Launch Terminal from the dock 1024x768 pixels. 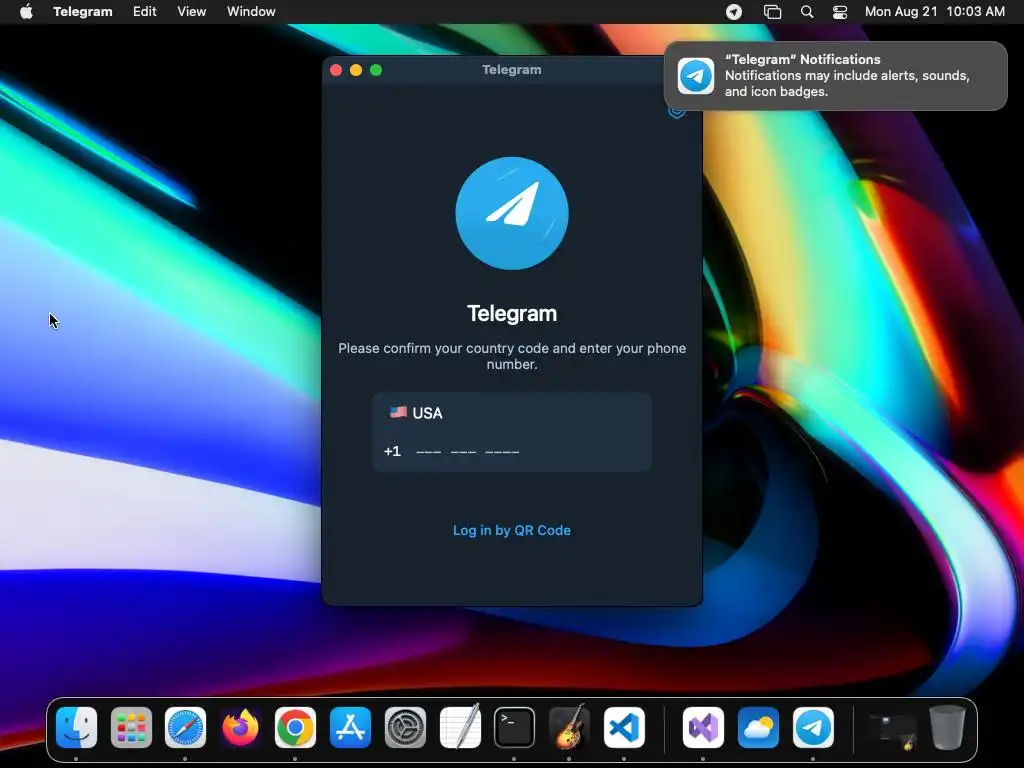point(515,727)
